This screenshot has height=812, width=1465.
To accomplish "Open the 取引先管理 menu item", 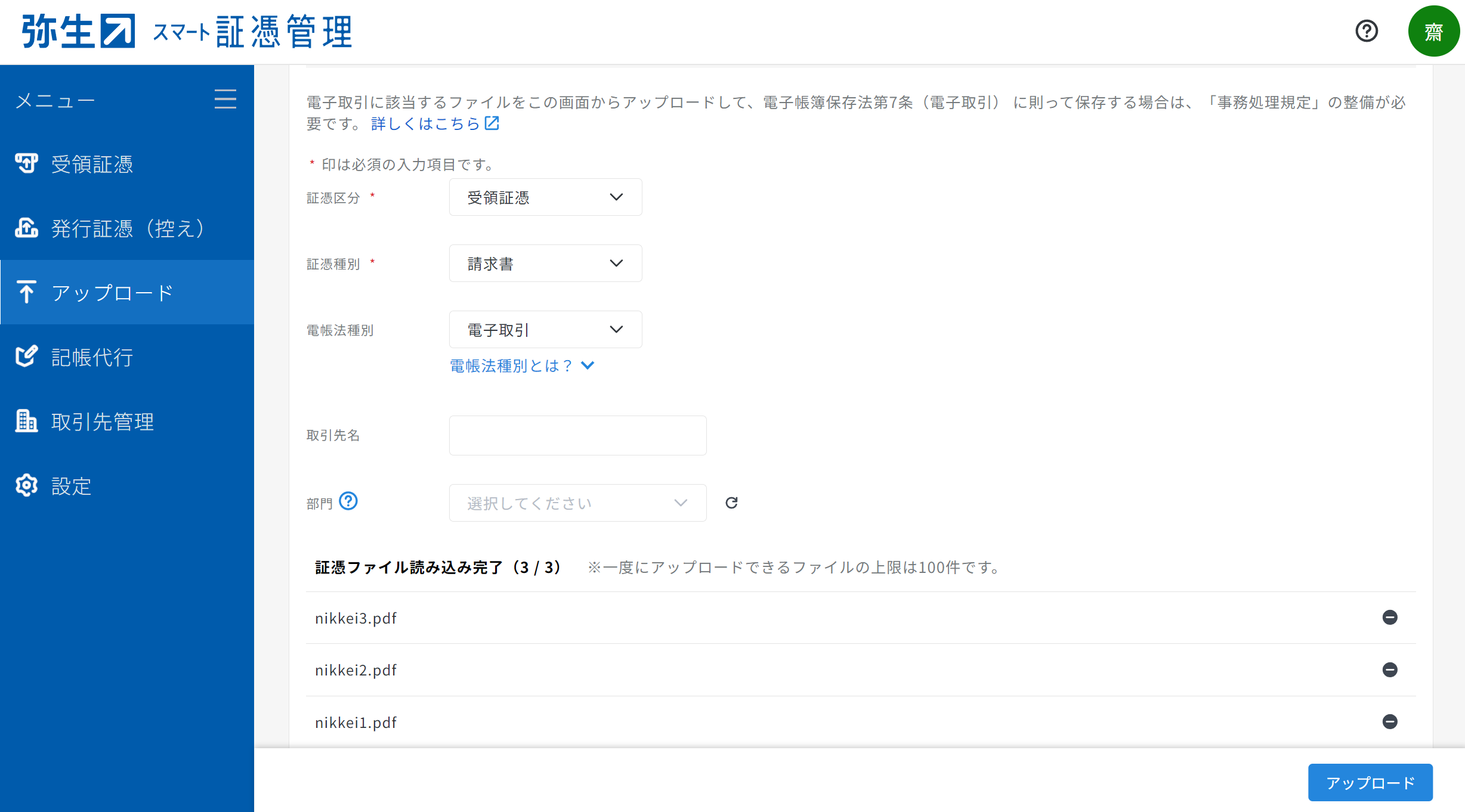I will tap(127, 421).
